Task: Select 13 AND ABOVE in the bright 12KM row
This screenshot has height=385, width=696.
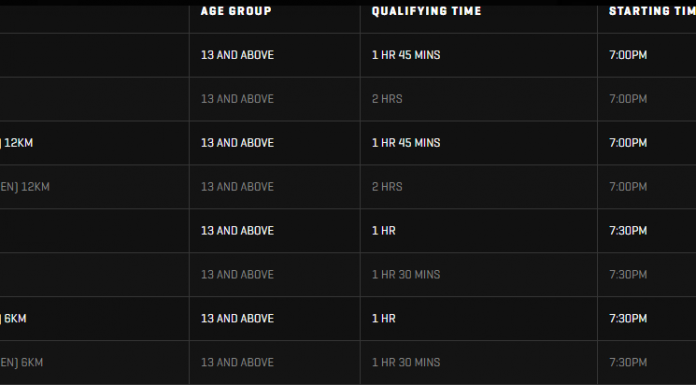Action: click(x=237, y=143)
